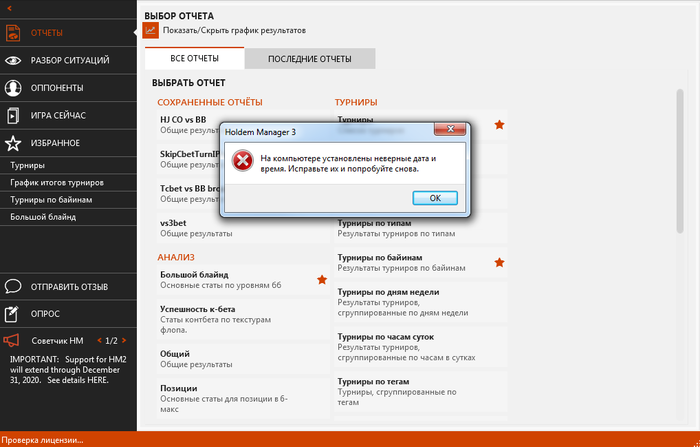
Task: Select saved report HJ CO vs BB
Action: pyautogui.click(x=189, y=125)
